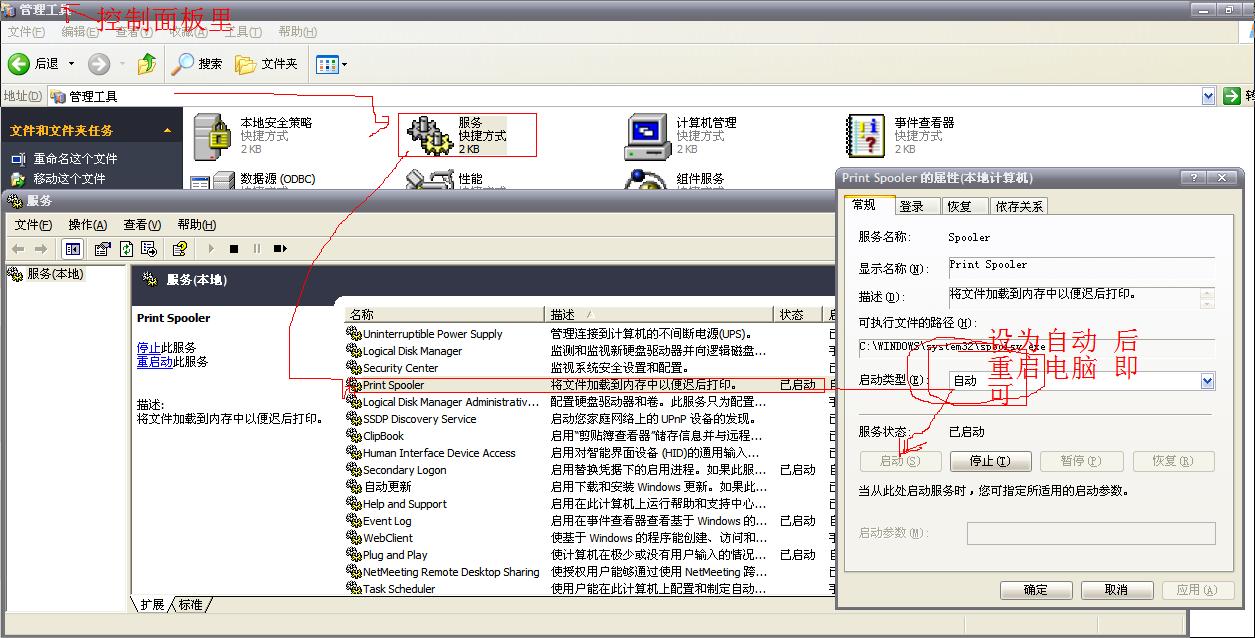Open 帮助(H) menu in 服务 window
The image size is (1255, 638).
point(196,225)
